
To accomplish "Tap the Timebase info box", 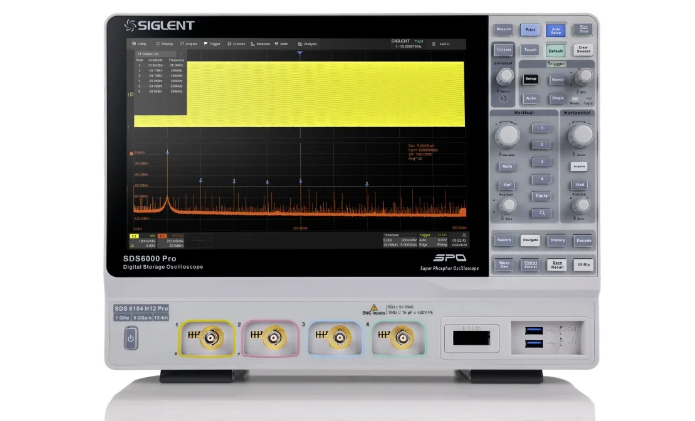I will pyautogui.click(x=400, y=240).
